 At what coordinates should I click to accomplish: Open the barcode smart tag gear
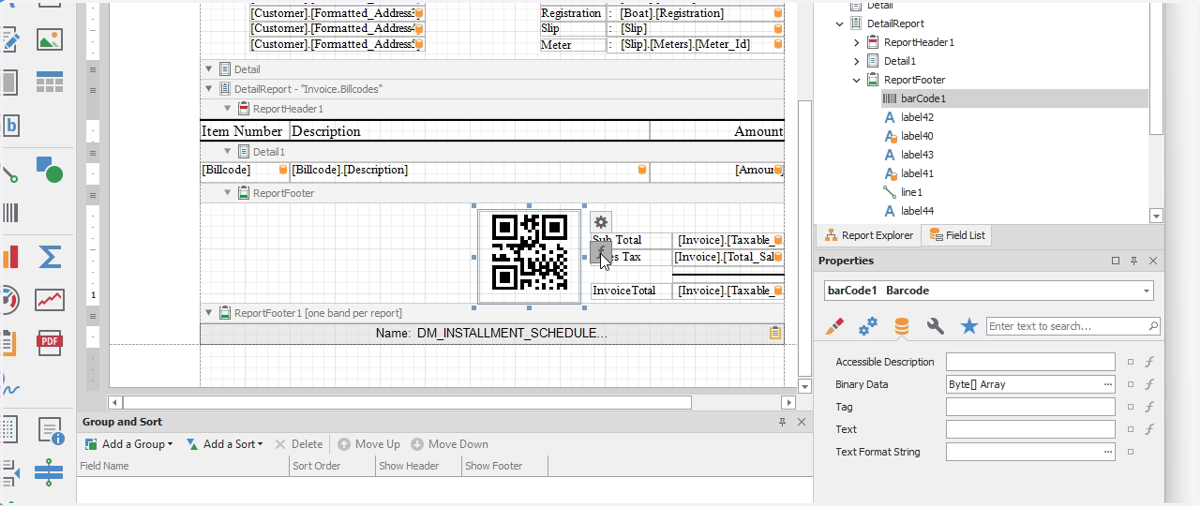[x=601, y=223]
